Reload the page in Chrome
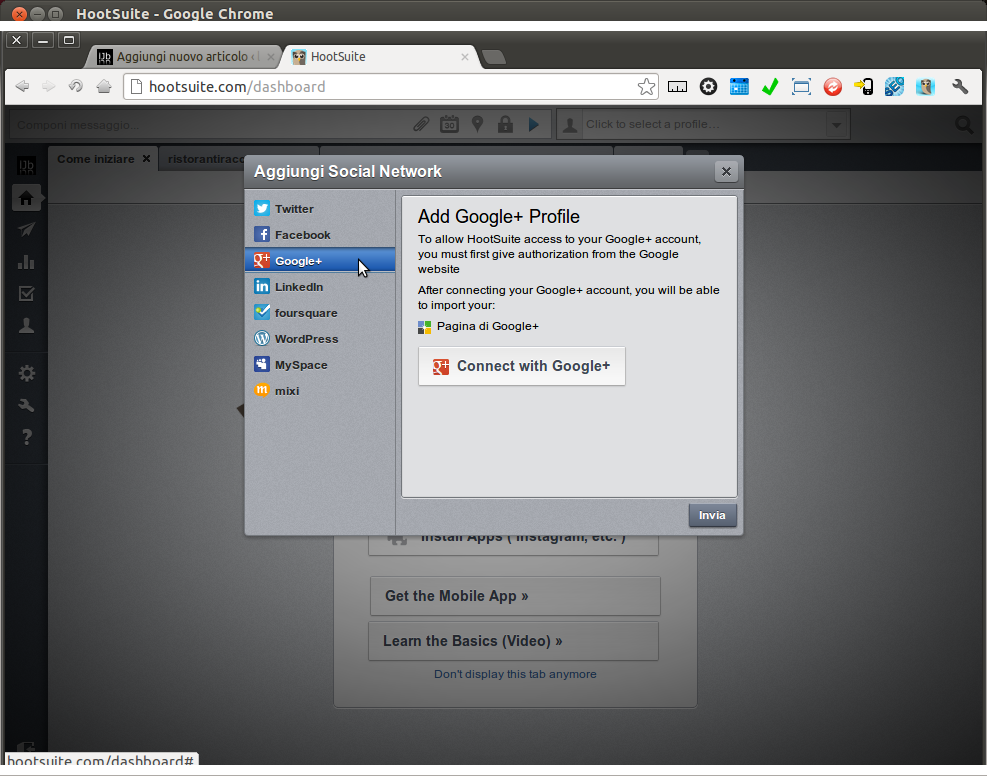Screen dimensions: 987x776 tap(76, 86)
